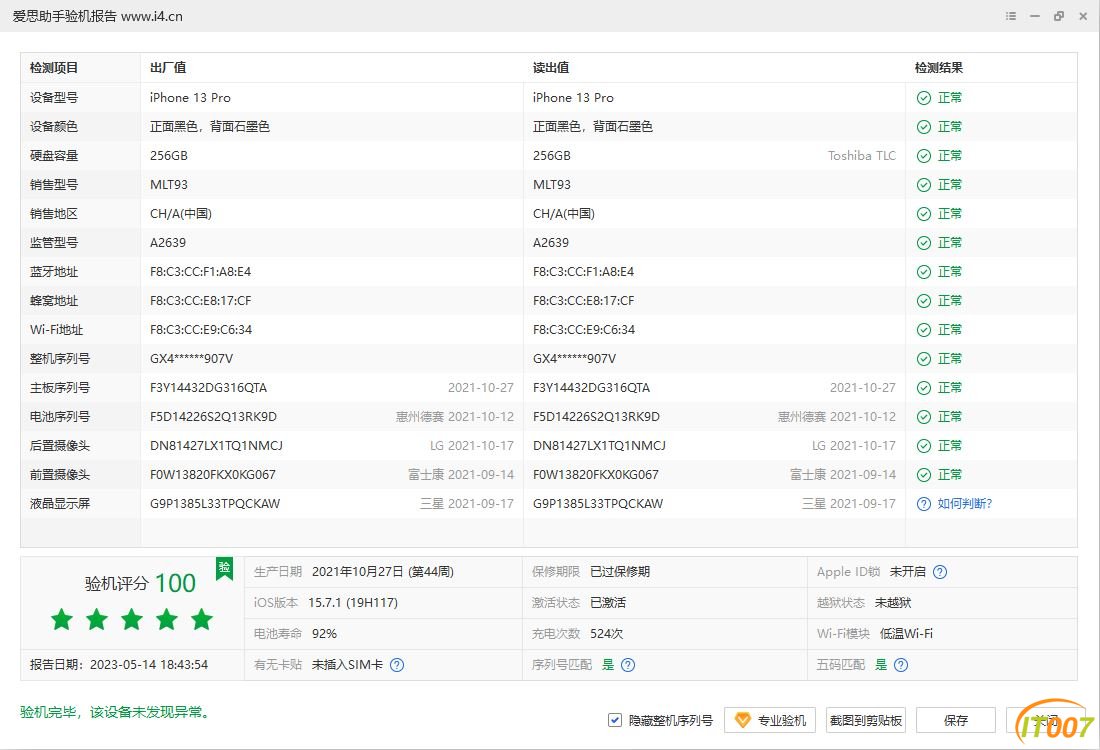This screenshot has width=1100, height=750.
Task: Click the help icon next to 五码匹配
Action: point(901,664)
